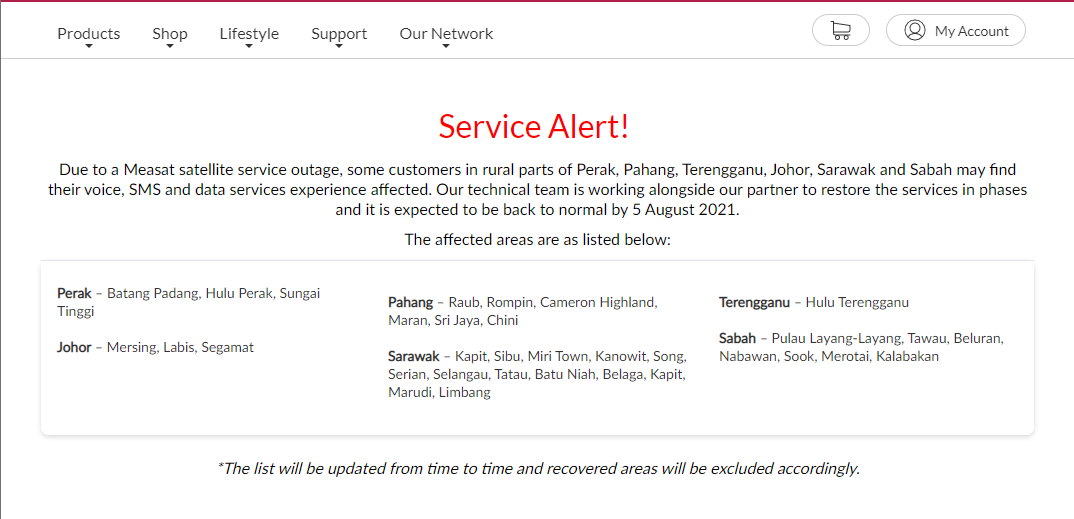Click the red Service Alert! heading

(x=534, y=127)
